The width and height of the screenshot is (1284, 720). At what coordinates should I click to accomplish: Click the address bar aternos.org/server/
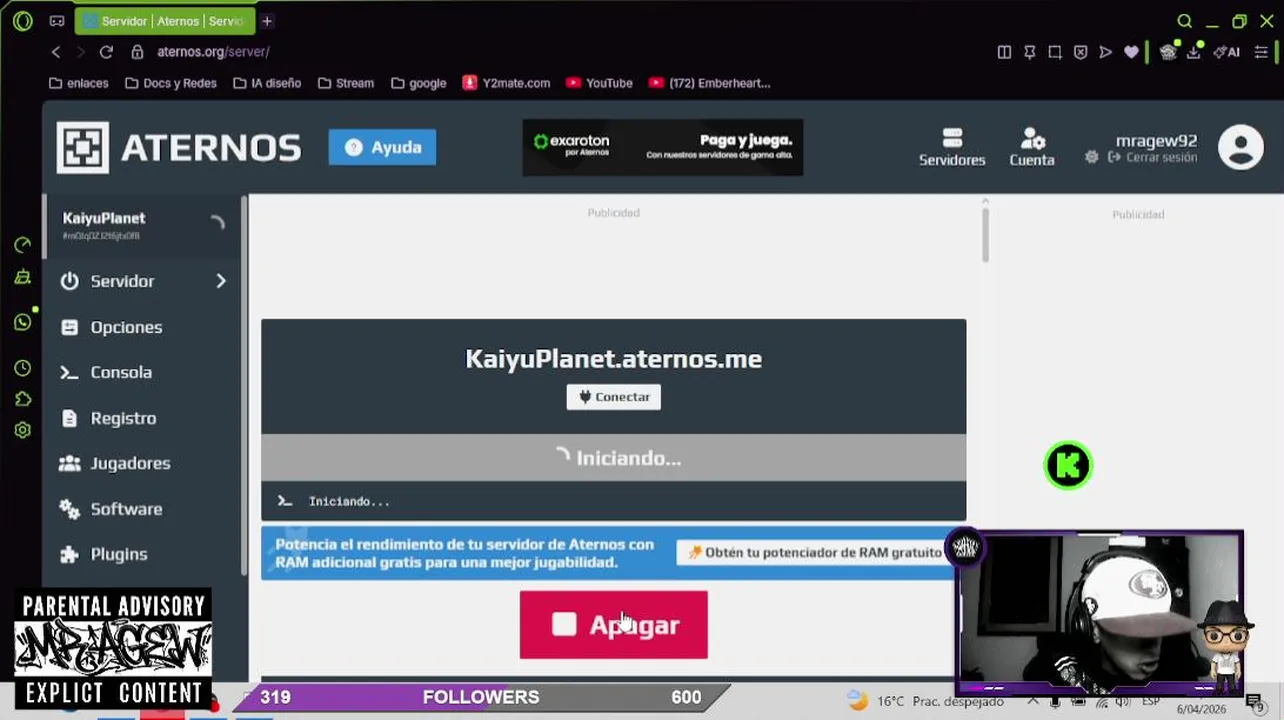[213, 52]
